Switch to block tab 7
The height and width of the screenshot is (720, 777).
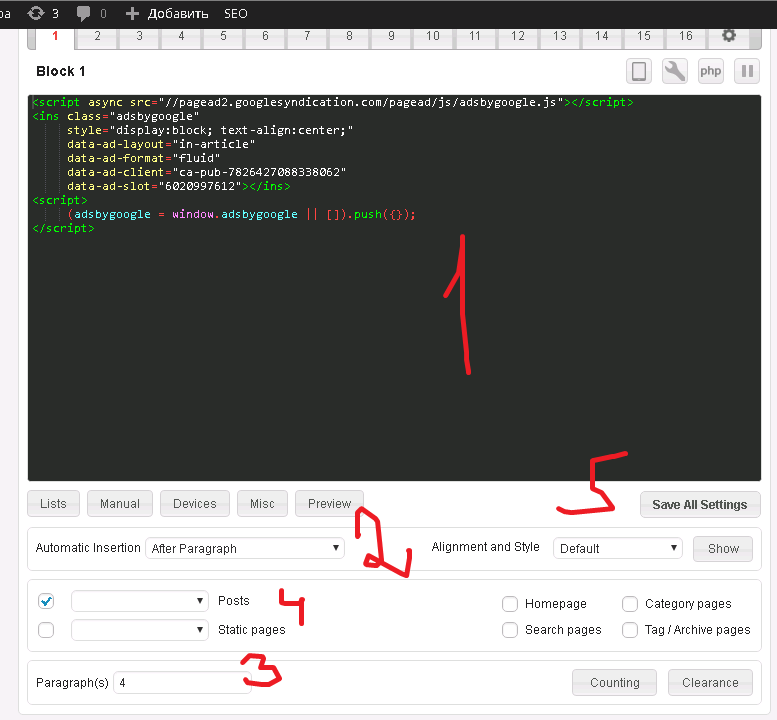pos(307,36)
